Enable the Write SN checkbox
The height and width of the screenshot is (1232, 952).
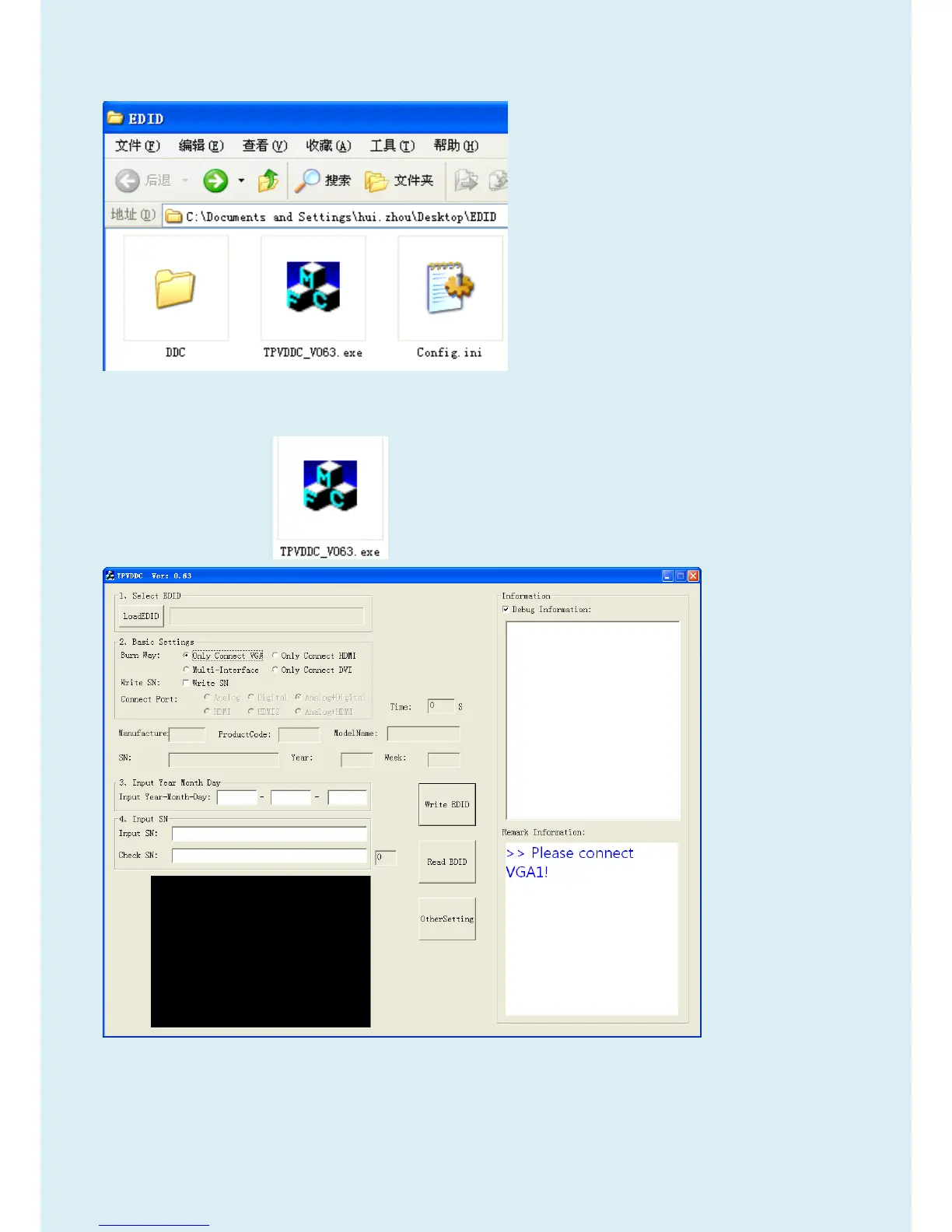(x=186, y=683)
